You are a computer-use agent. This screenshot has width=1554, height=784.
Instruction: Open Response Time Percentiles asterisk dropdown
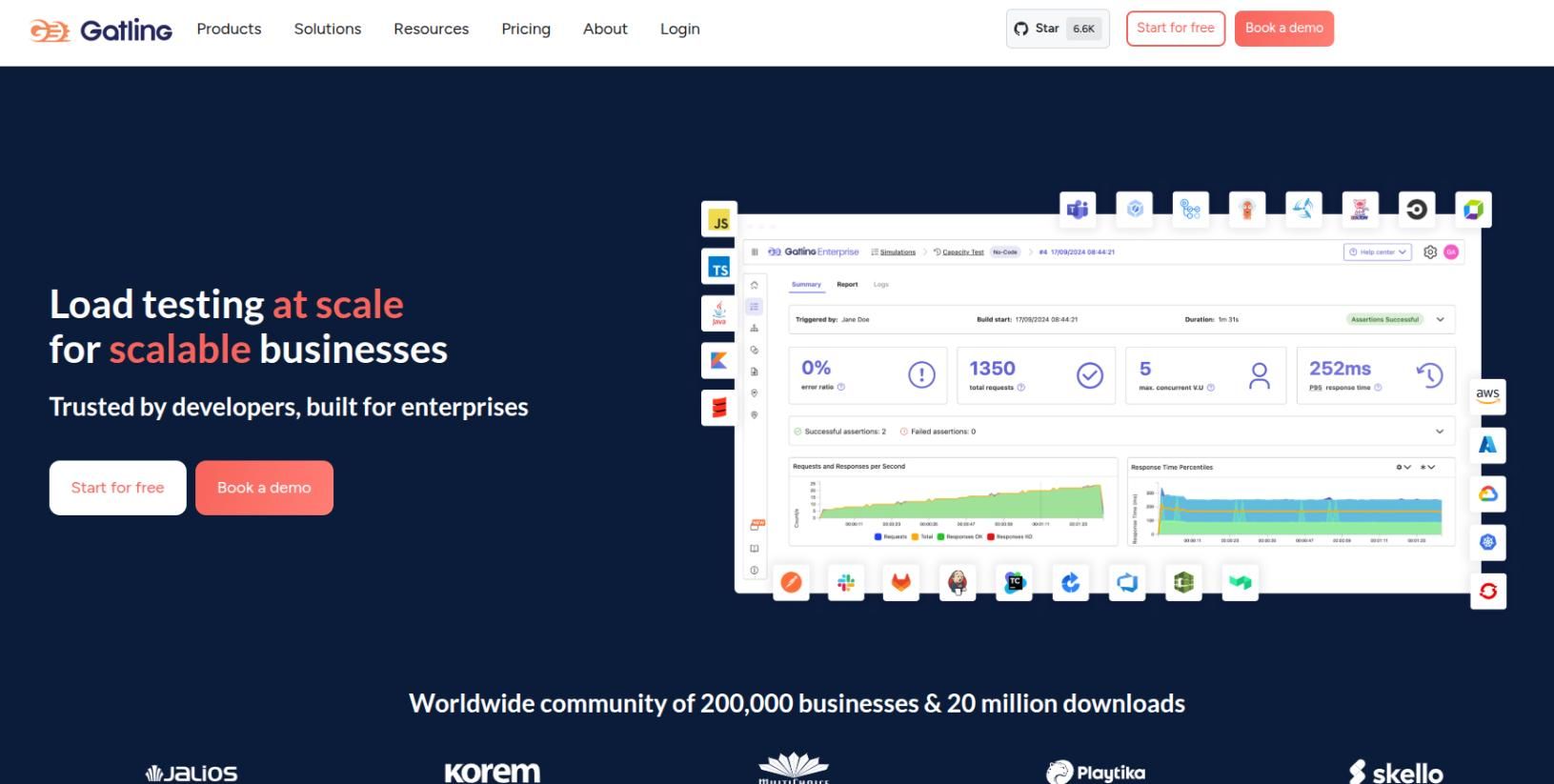(x=1427, y=467)
